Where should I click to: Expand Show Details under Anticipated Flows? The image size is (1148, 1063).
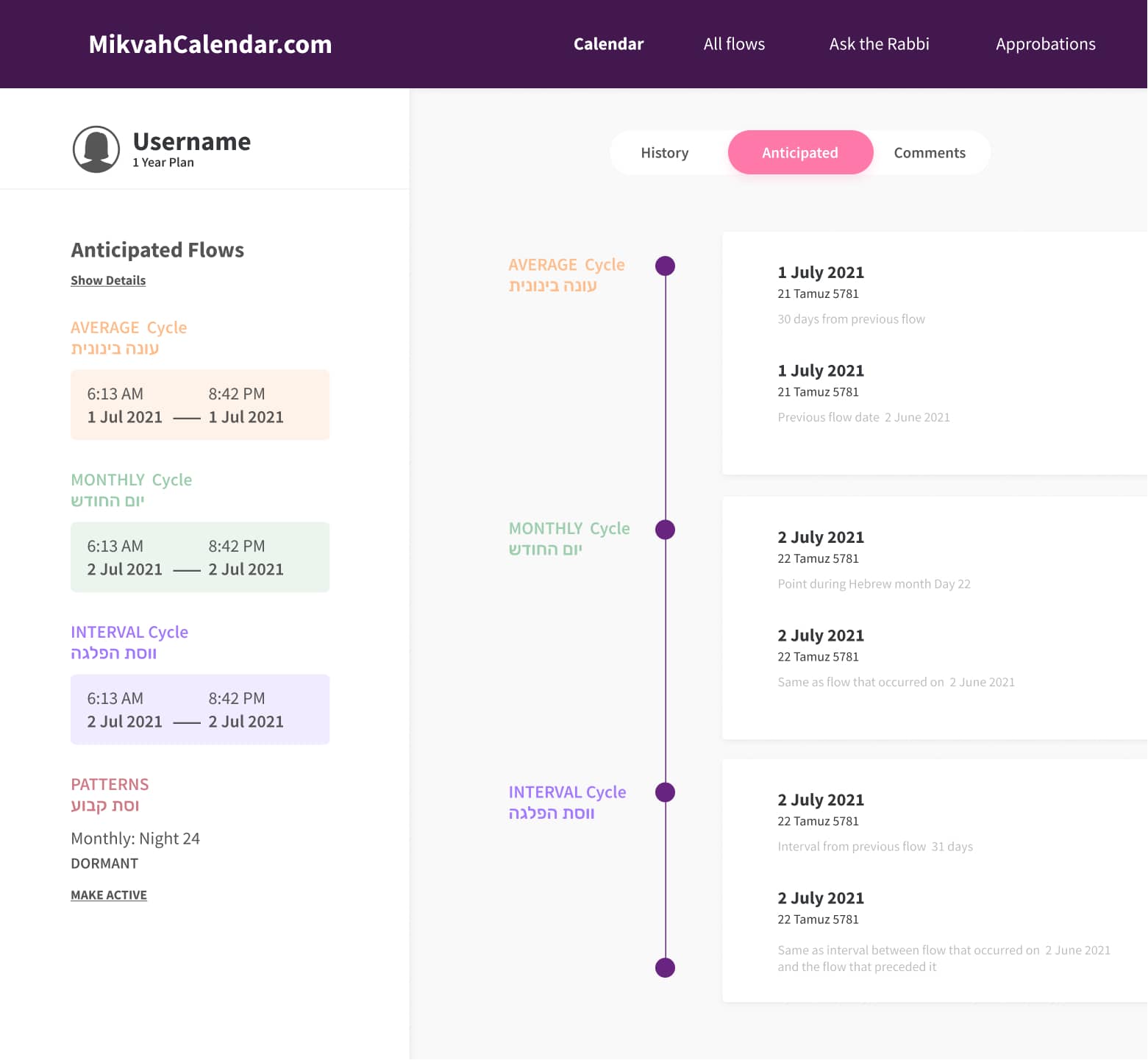point(108,280)
